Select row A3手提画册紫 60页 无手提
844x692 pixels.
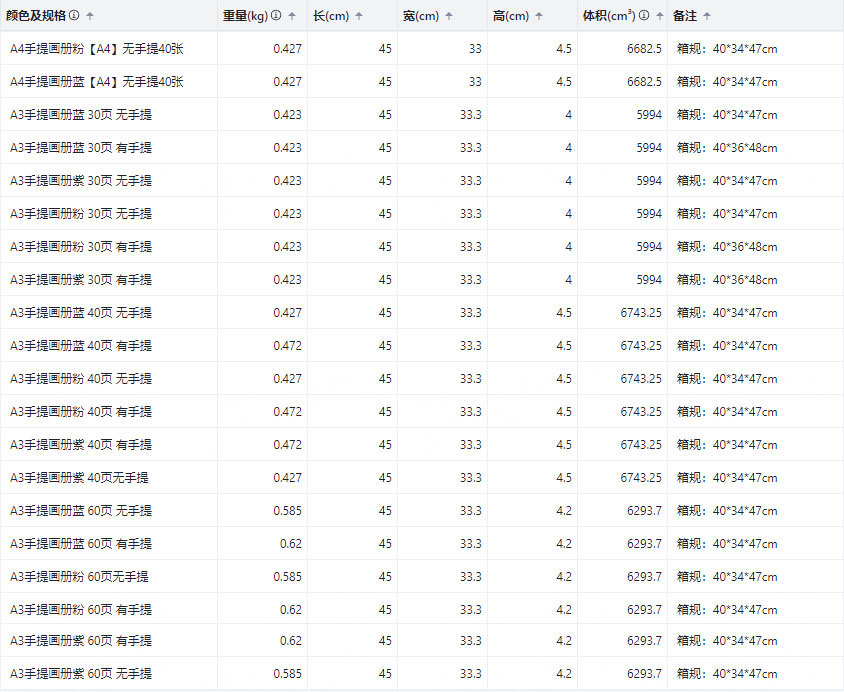[x=422, y=673]
